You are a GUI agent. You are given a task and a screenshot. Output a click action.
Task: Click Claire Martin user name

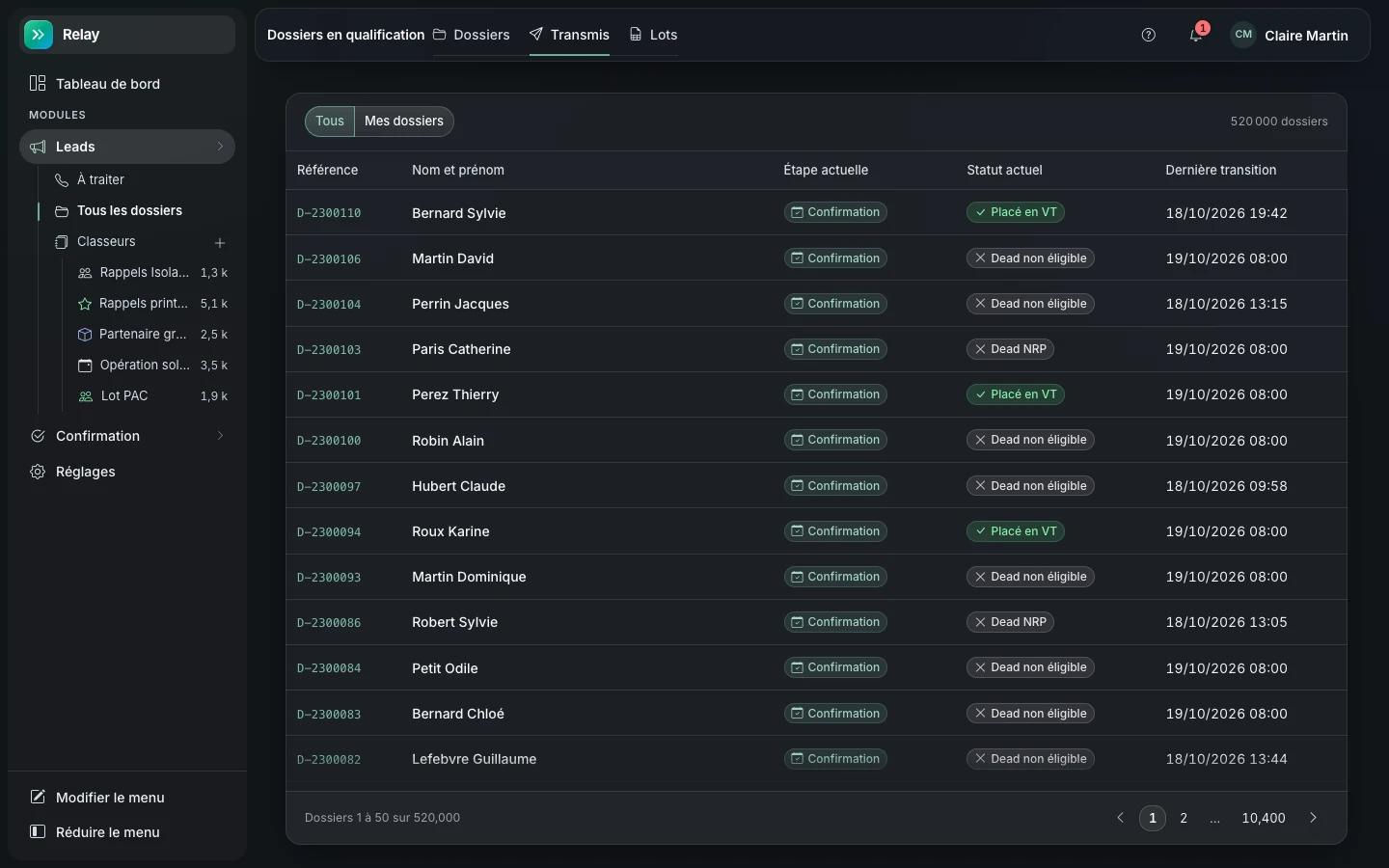1306,36
